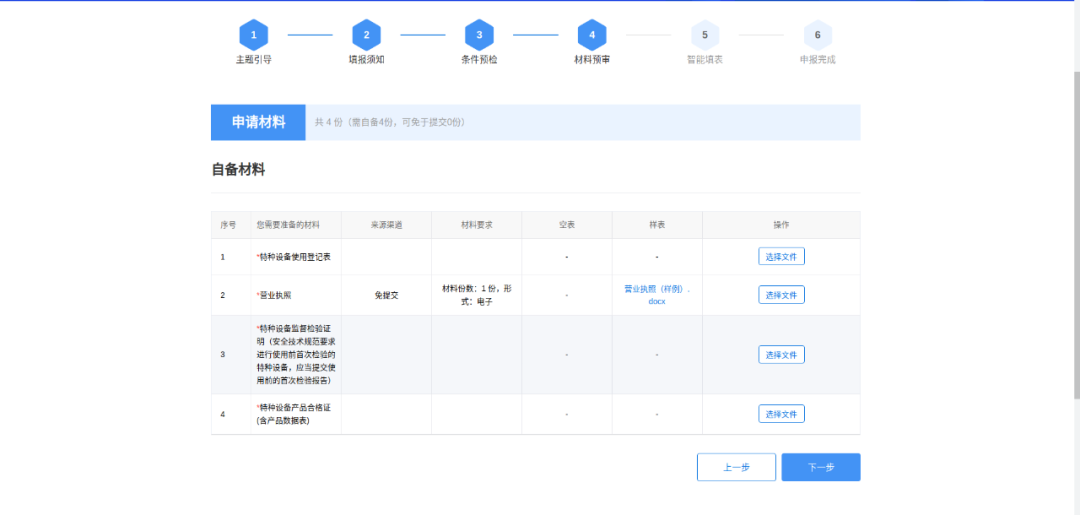
Task: Go back with the 上一步 button
Action: 736,467
